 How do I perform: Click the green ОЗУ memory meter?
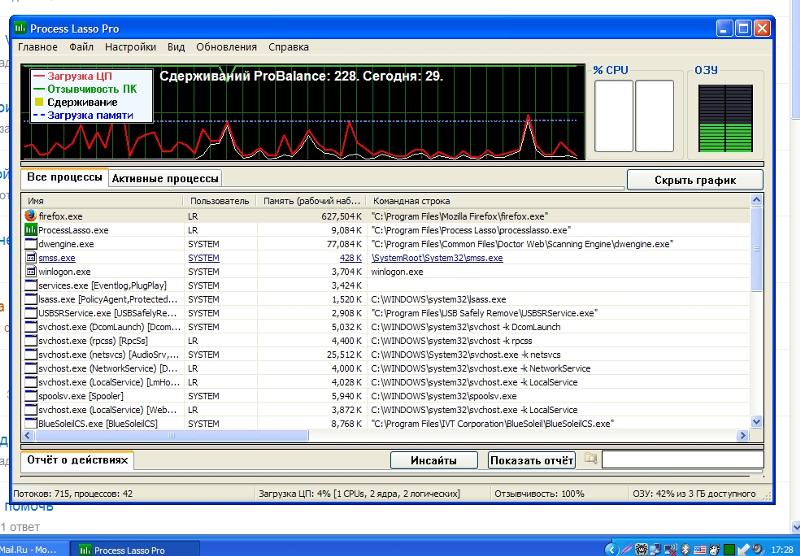click(x=725, y=118)
